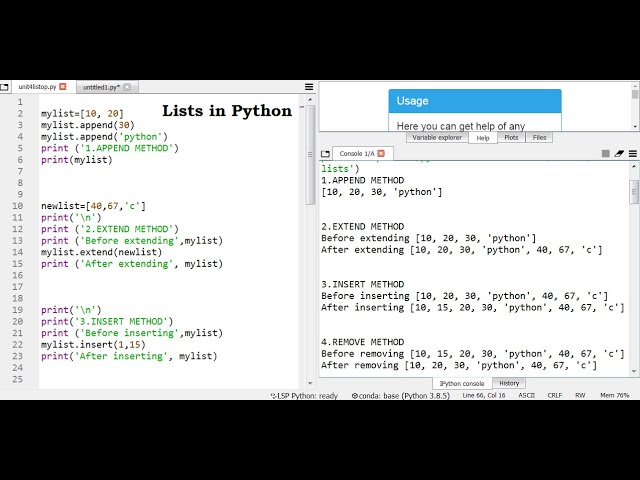The image size is (640, 480).
Task: Click the CRLF line ending status
Action: (555, 396)
